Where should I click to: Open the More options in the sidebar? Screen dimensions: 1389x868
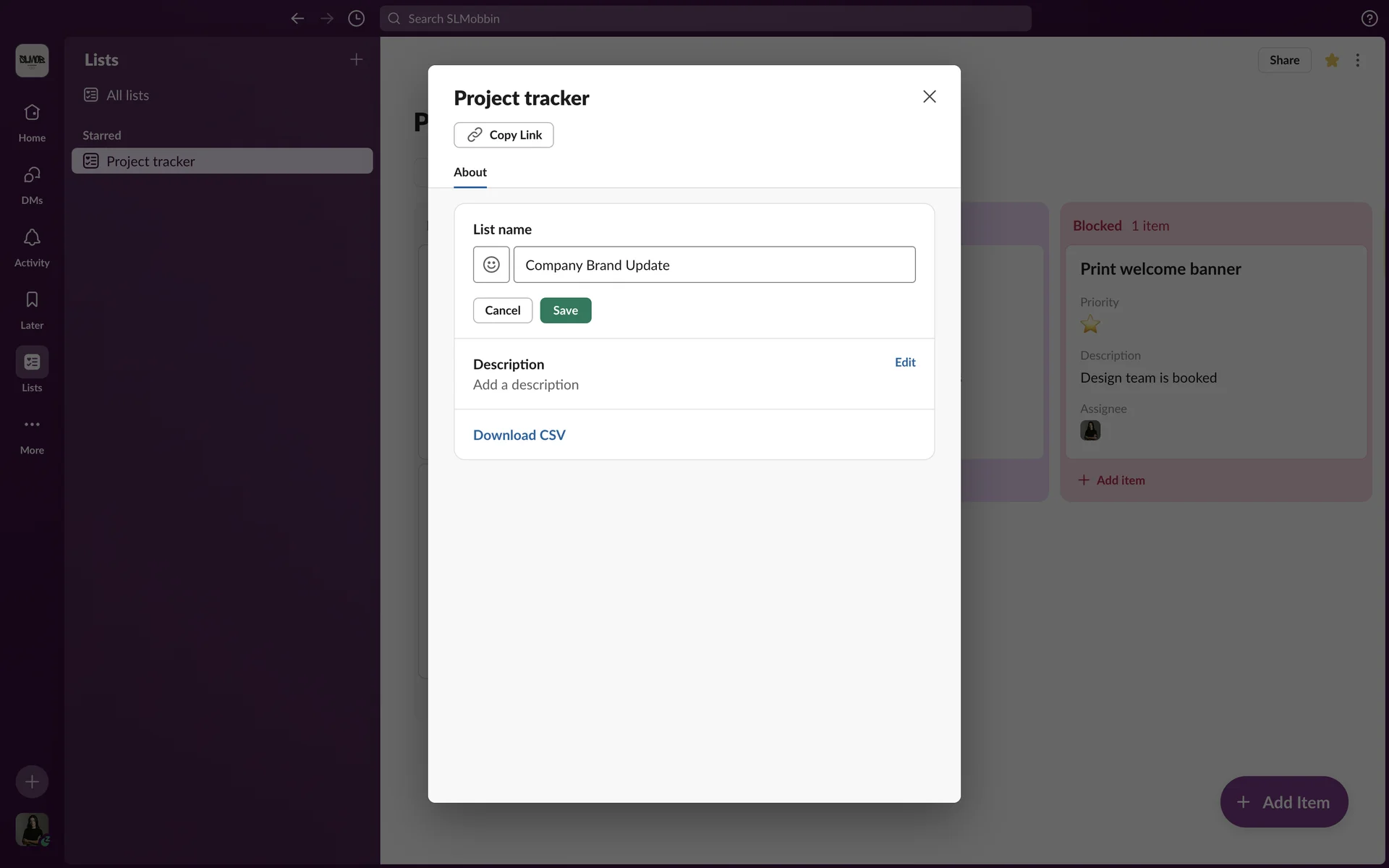[x=32, y=434]
